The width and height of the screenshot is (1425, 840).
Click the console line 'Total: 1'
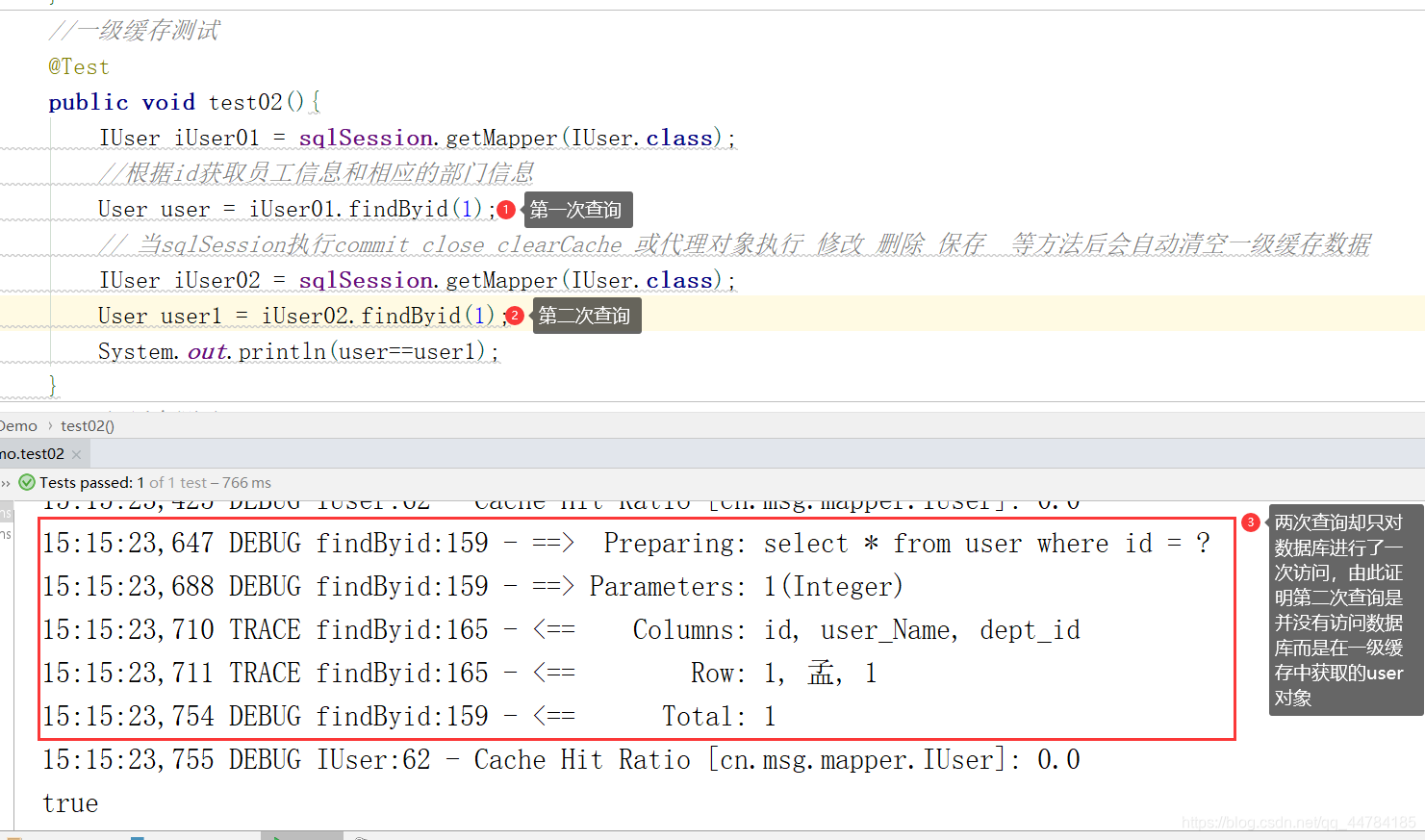(409, 717)
